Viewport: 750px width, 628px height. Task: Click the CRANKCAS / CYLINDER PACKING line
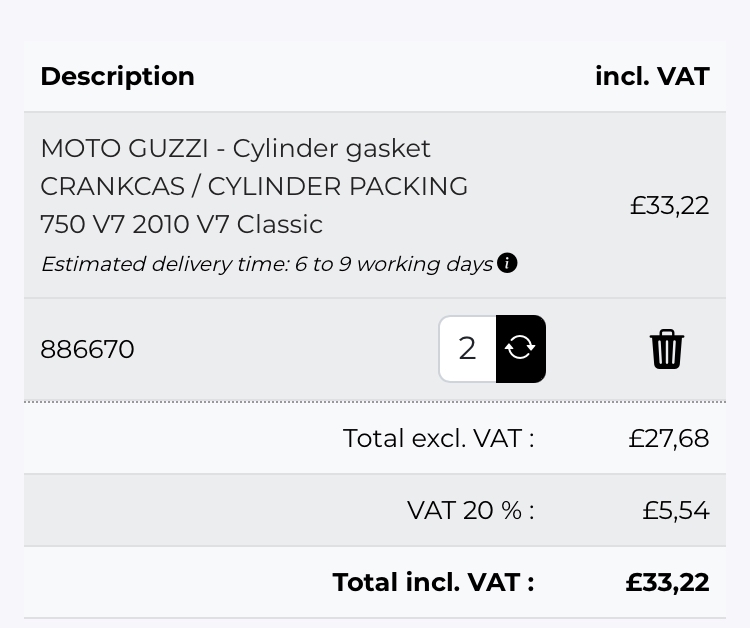[254, 186]
